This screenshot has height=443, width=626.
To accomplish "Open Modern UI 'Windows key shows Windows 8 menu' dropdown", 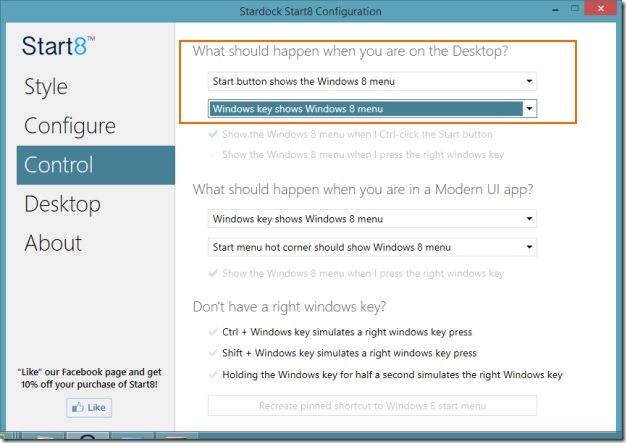I will [x=372, y=219].
